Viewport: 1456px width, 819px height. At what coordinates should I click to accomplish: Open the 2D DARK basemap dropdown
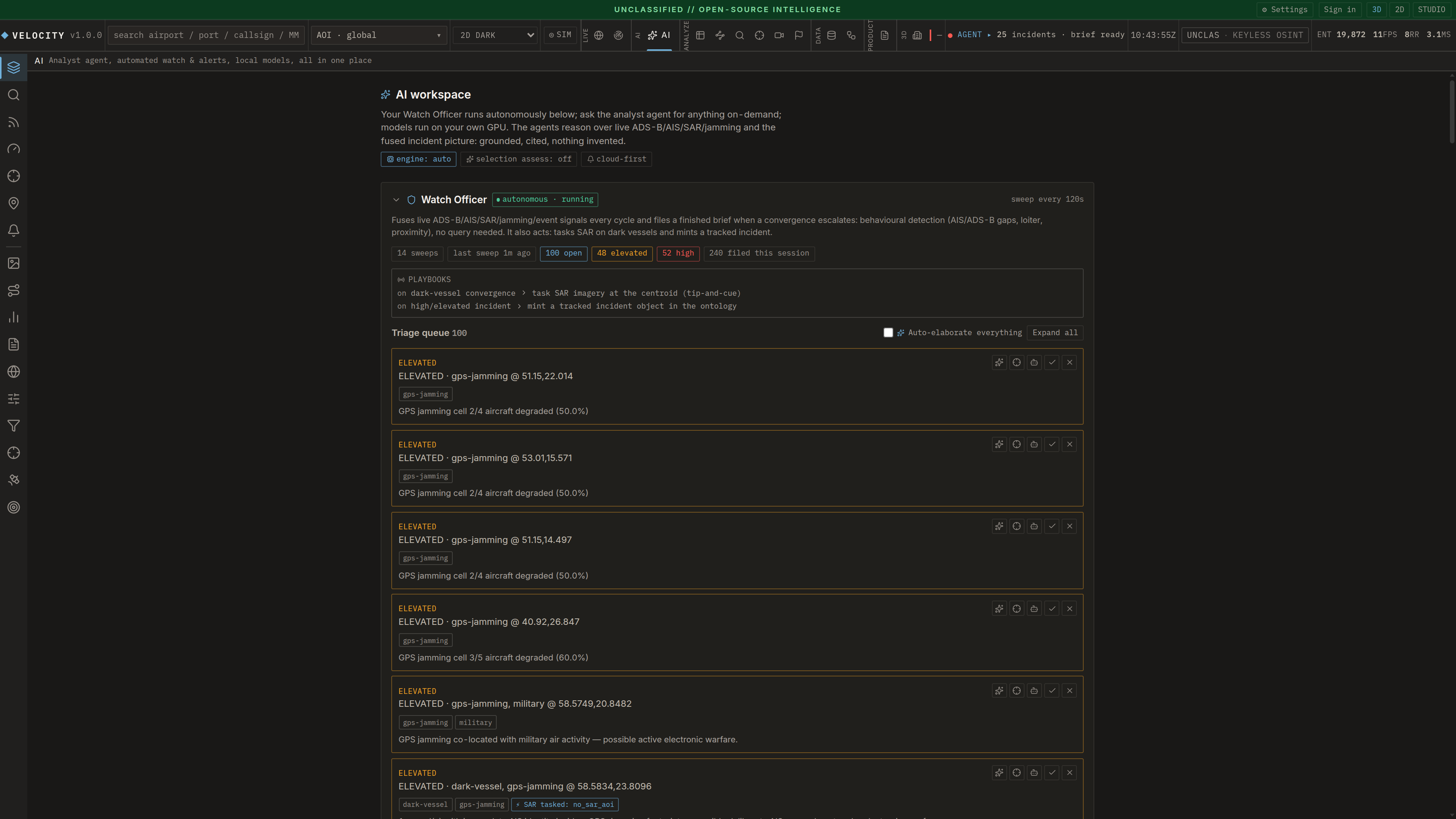(x=495, y=35)
